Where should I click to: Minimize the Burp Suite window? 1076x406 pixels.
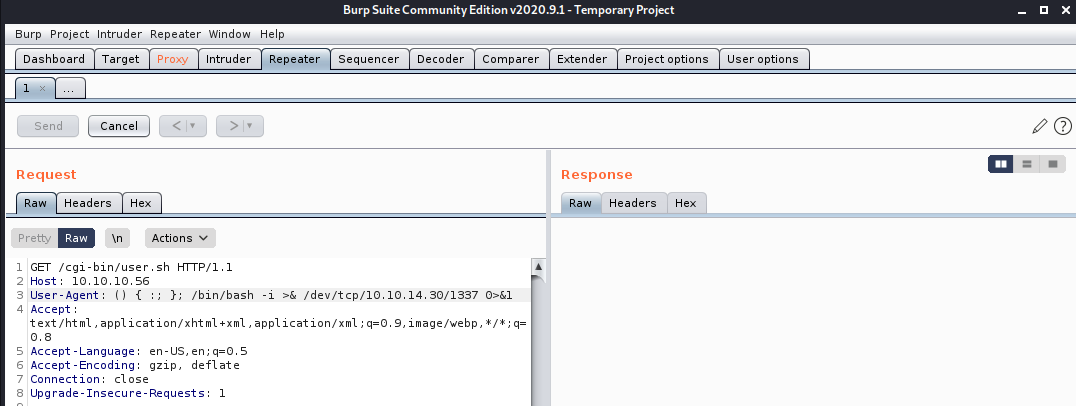1024,10
